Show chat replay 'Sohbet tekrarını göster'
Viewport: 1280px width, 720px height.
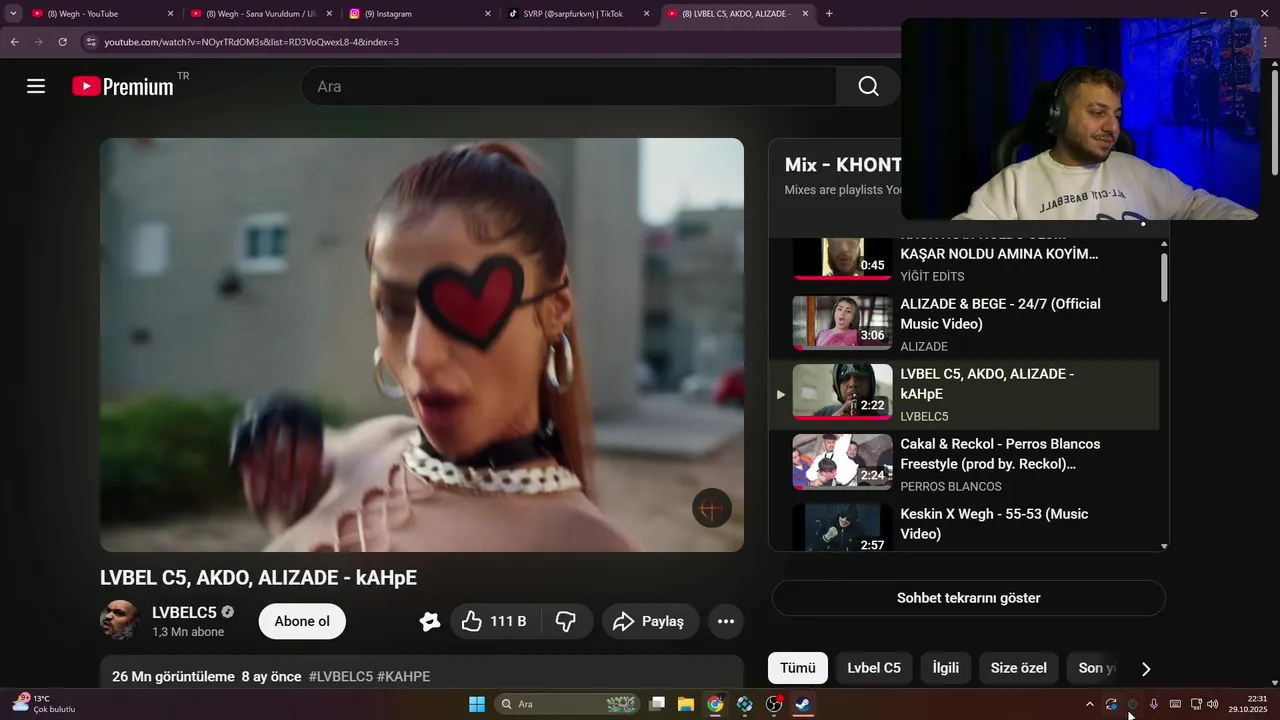(968, 598)
